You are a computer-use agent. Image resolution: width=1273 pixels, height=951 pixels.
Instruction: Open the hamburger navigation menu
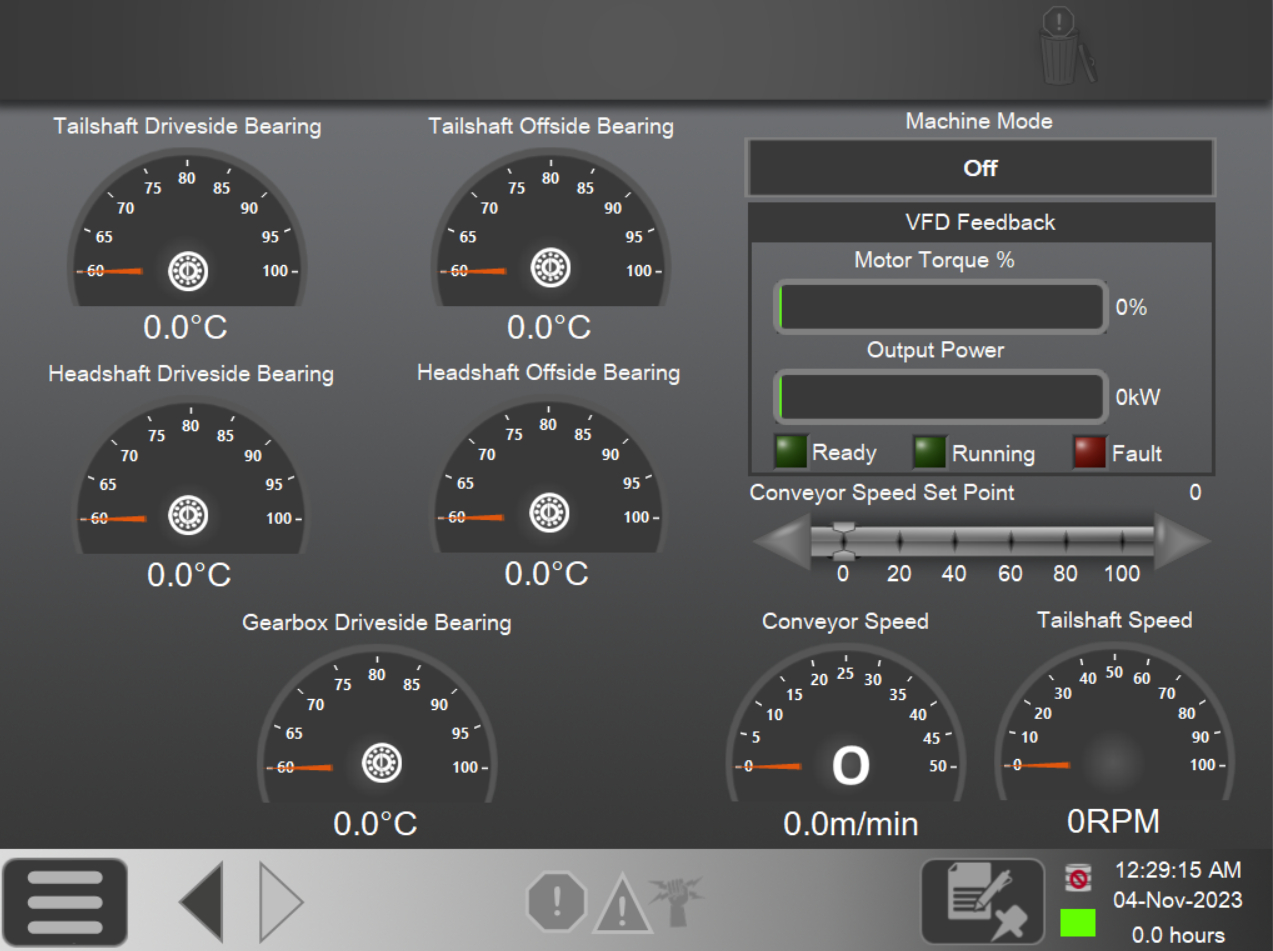tap(64, 902)
